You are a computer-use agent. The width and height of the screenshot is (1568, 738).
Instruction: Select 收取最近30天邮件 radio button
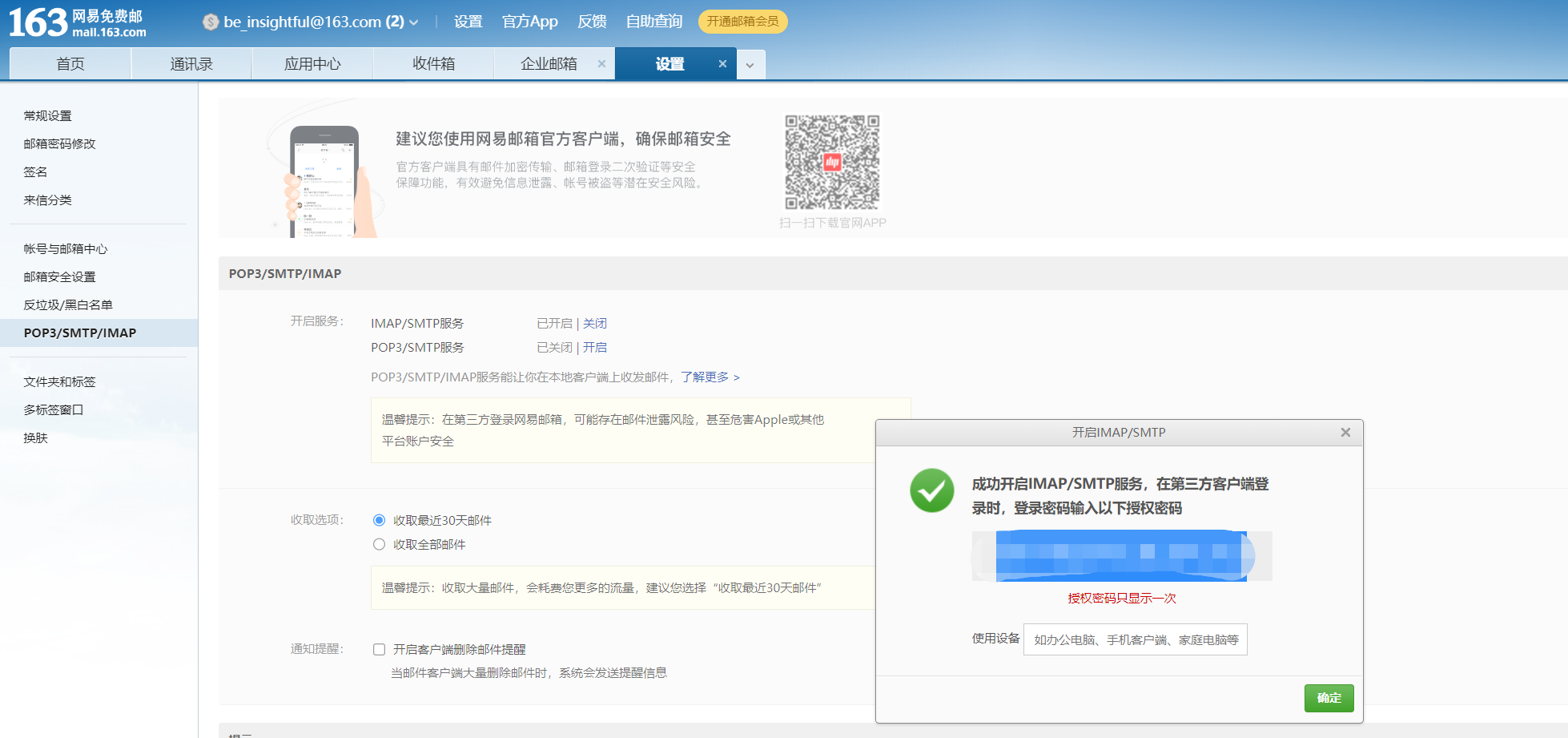[x=380, y=520]
